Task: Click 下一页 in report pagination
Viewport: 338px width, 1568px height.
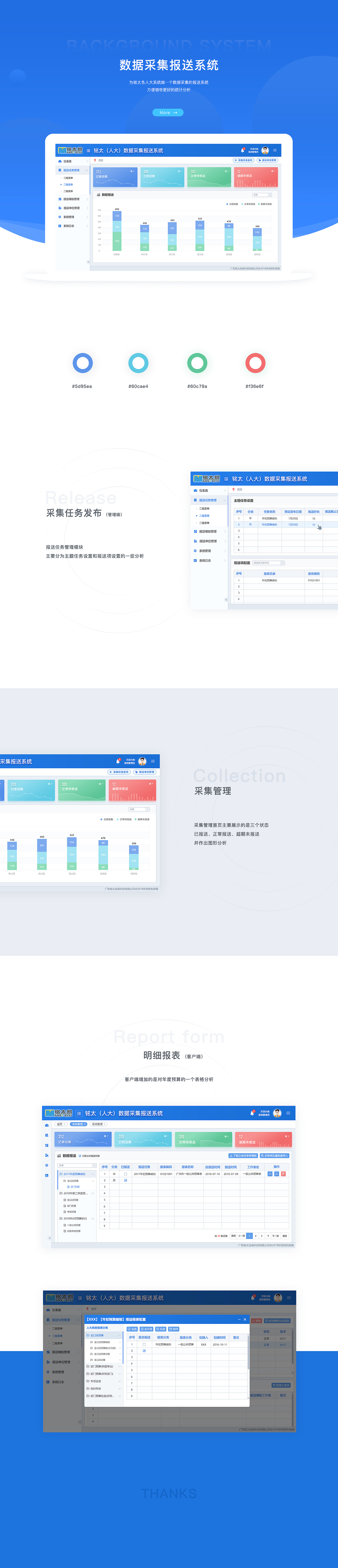Action: coord(275,1236)
